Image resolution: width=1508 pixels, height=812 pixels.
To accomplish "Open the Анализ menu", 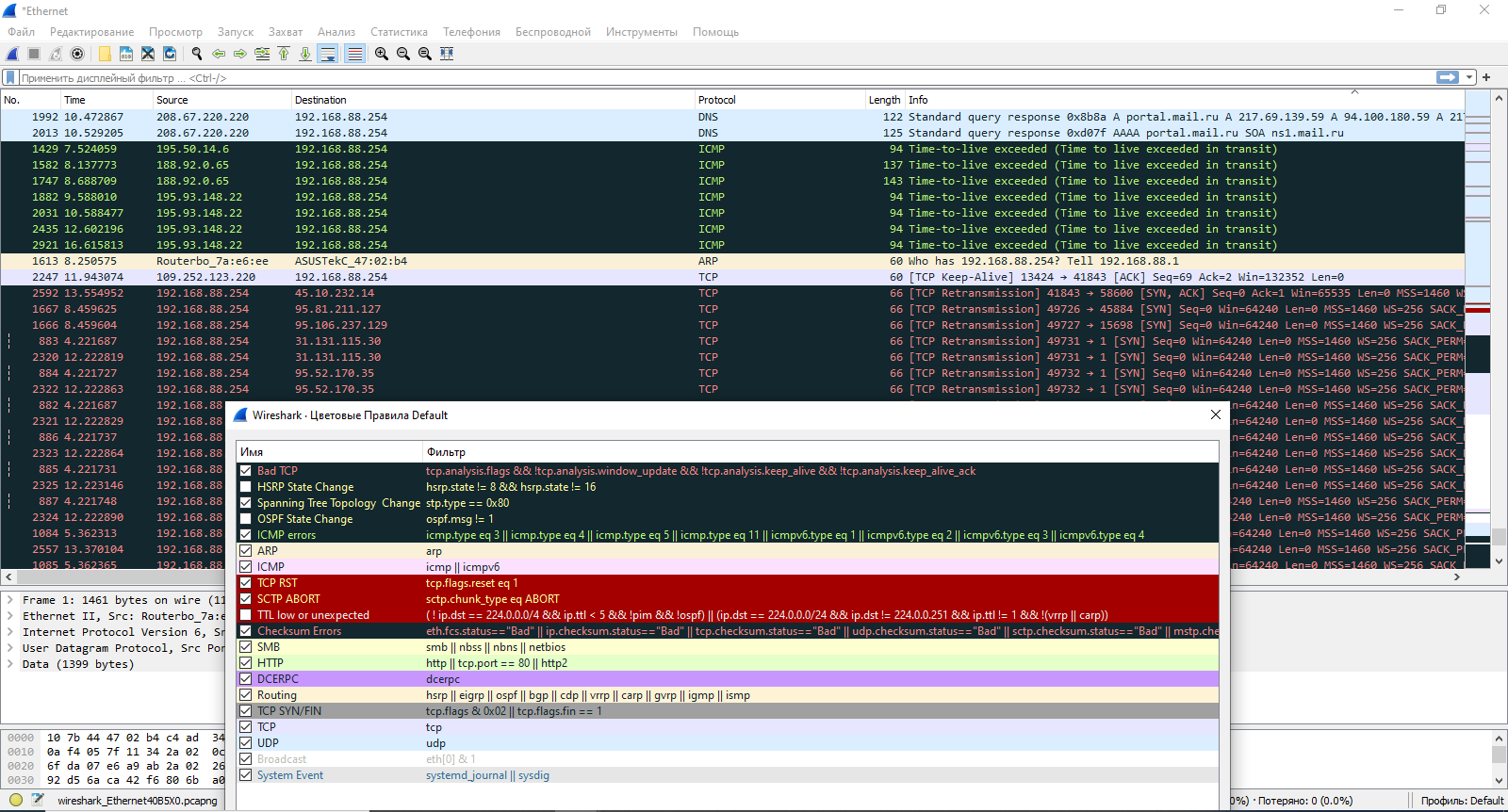I will coord(336,32).
